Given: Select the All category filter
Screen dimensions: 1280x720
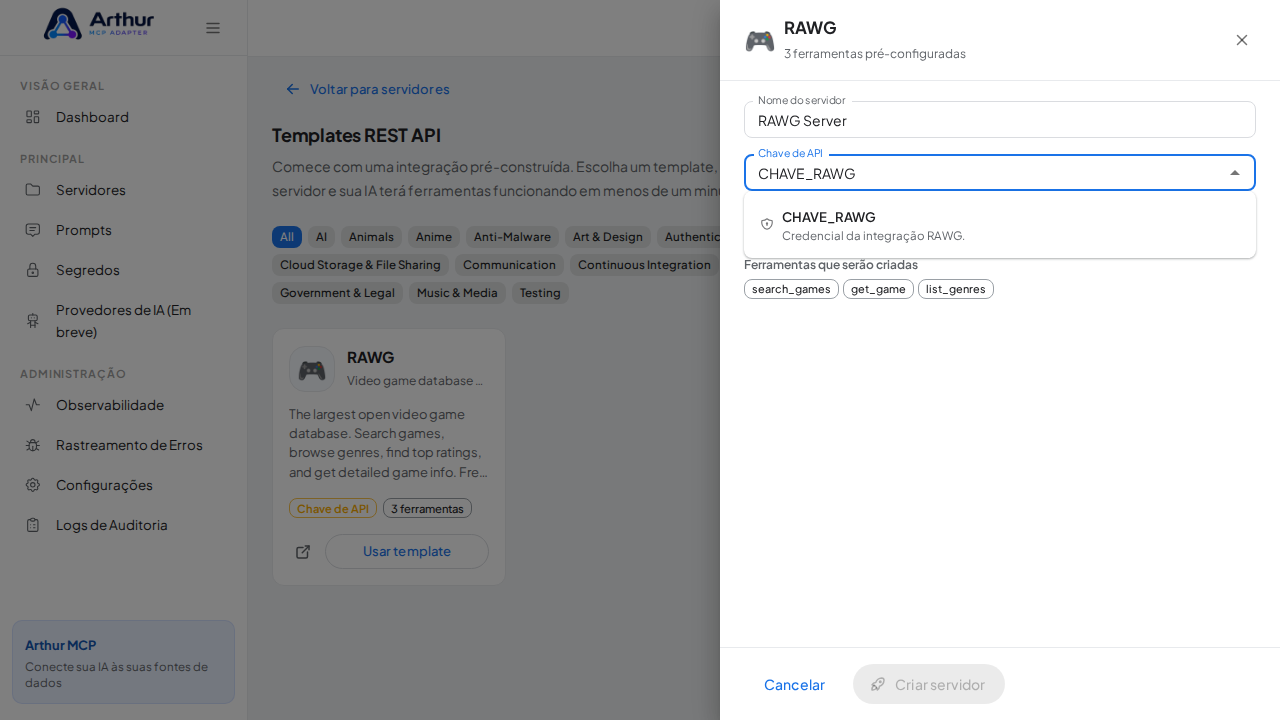Looking at the screenshot, I should pos(287,237).
